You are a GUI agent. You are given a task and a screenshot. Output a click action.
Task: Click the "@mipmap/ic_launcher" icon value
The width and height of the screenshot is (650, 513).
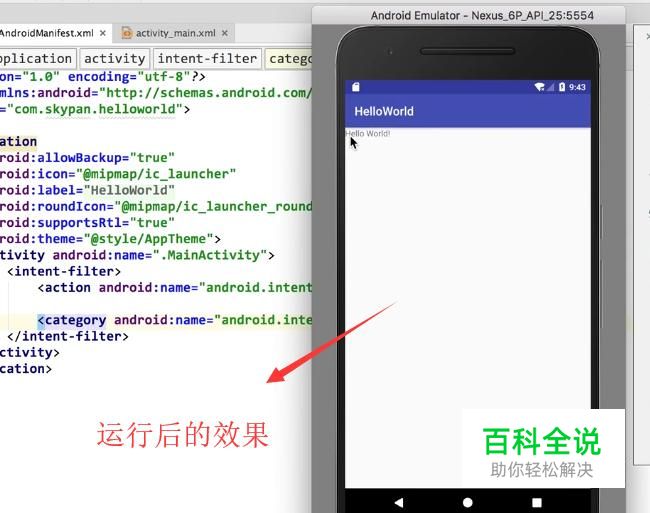point(156,174)
